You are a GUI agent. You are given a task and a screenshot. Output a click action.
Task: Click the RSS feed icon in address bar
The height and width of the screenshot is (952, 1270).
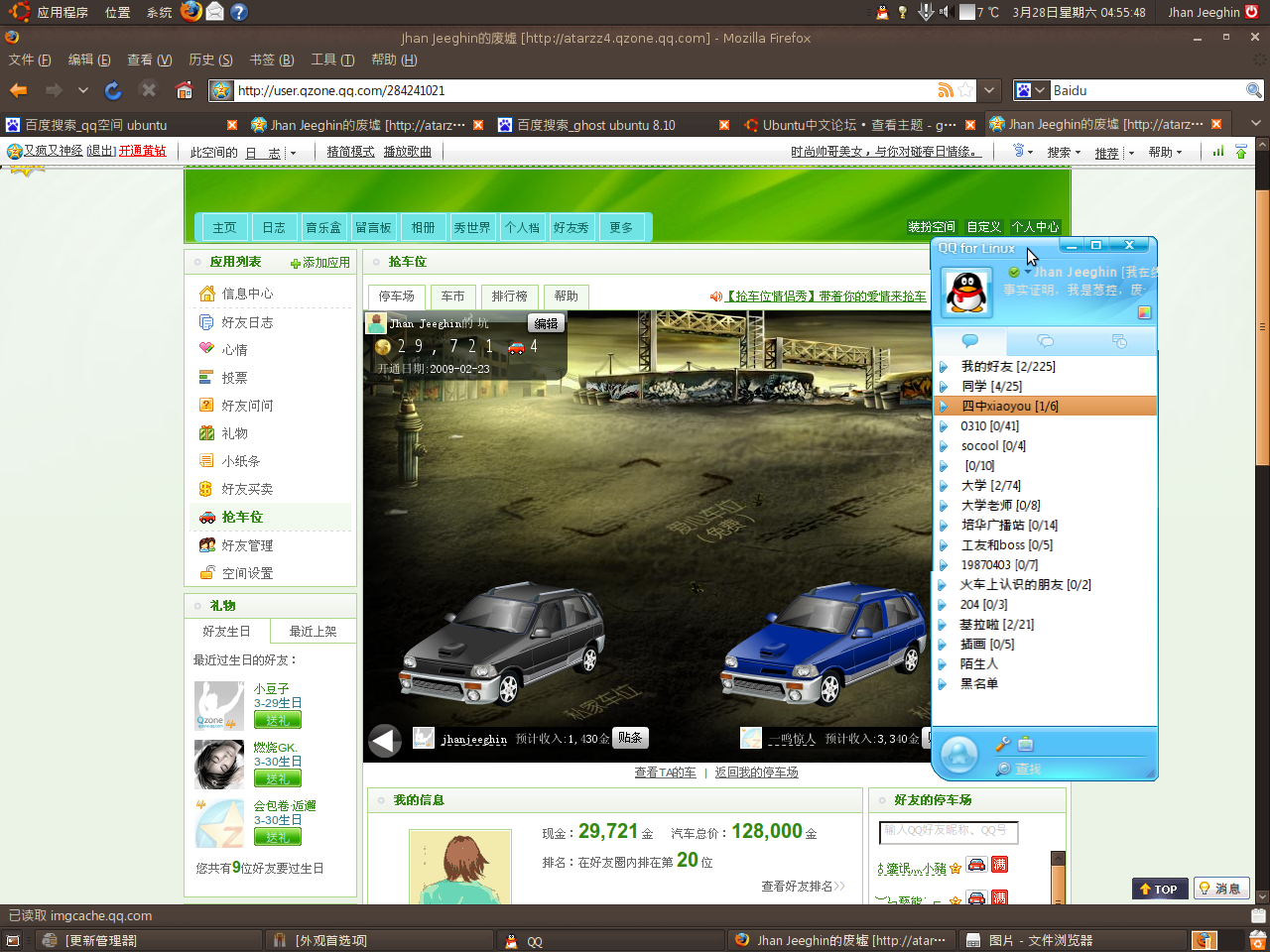coord(946,90)
